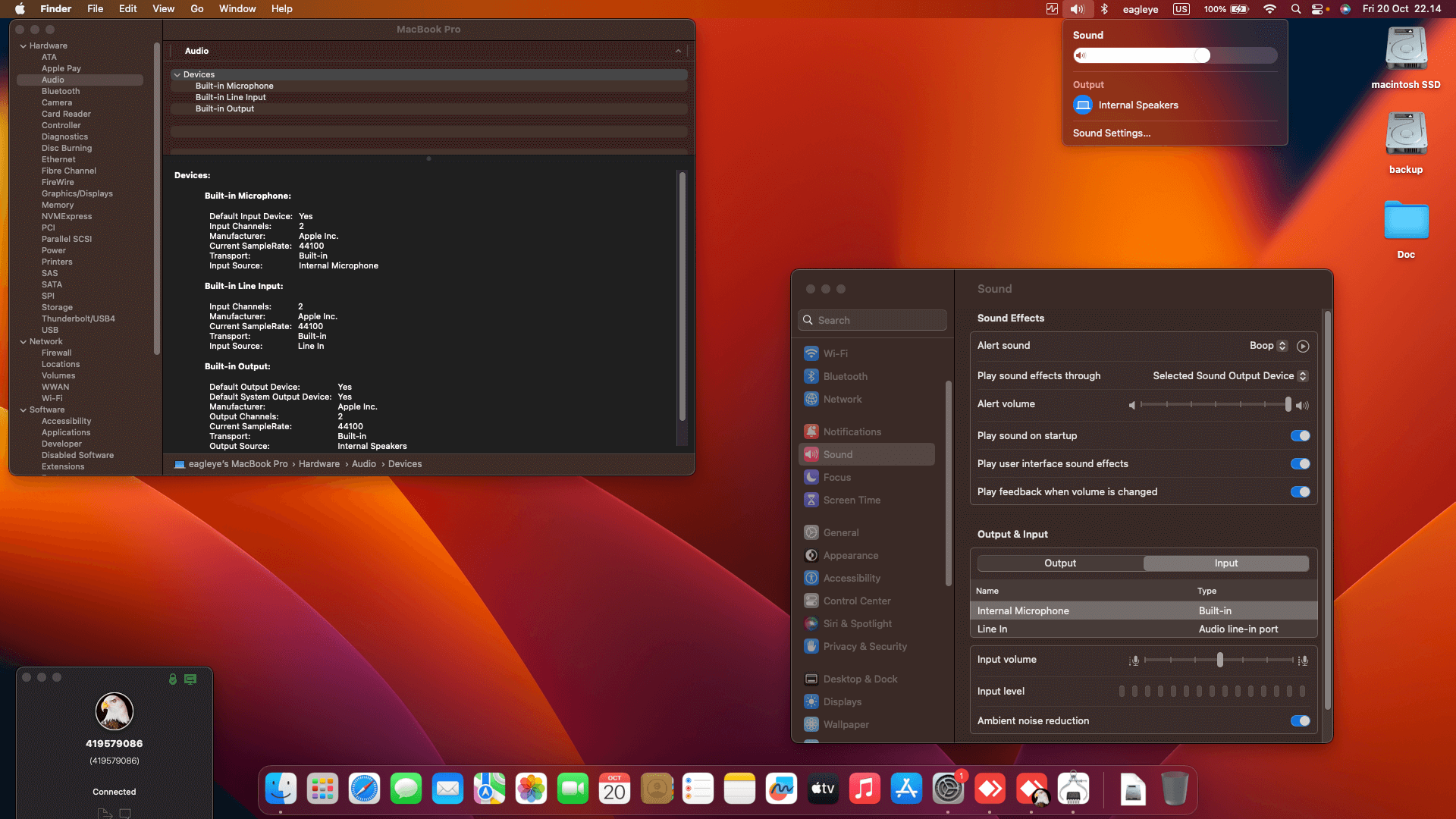The width and height of the screenshot is (1456, 819).
Task: Open the Alert sound Boop dropdown
Action: (x=1268, y=346)
